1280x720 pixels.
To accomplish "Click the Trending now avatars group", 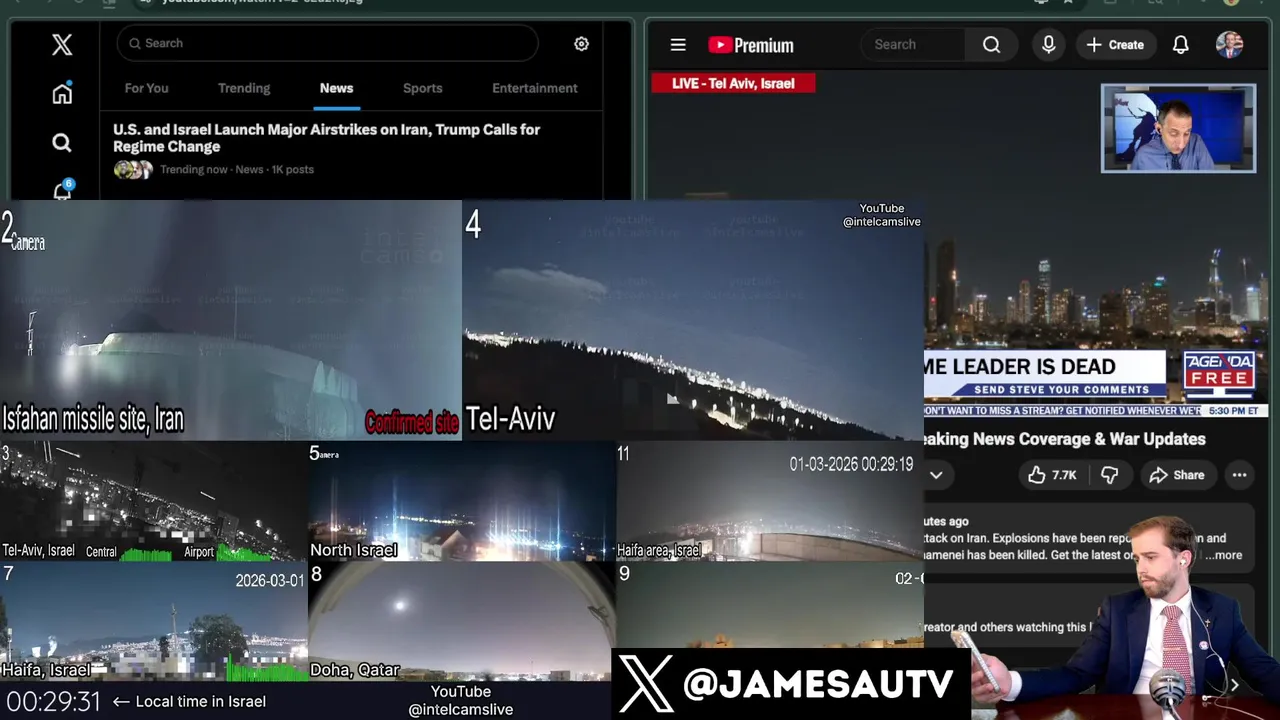I will (133, 169).
